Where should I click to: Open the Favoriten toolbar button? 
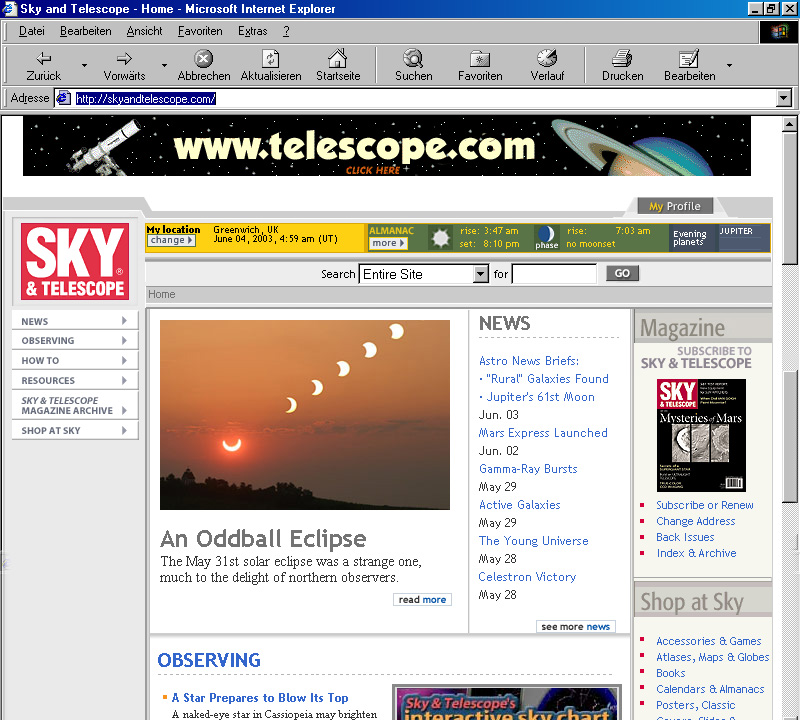pyautogui.click(x=480, y=65)
